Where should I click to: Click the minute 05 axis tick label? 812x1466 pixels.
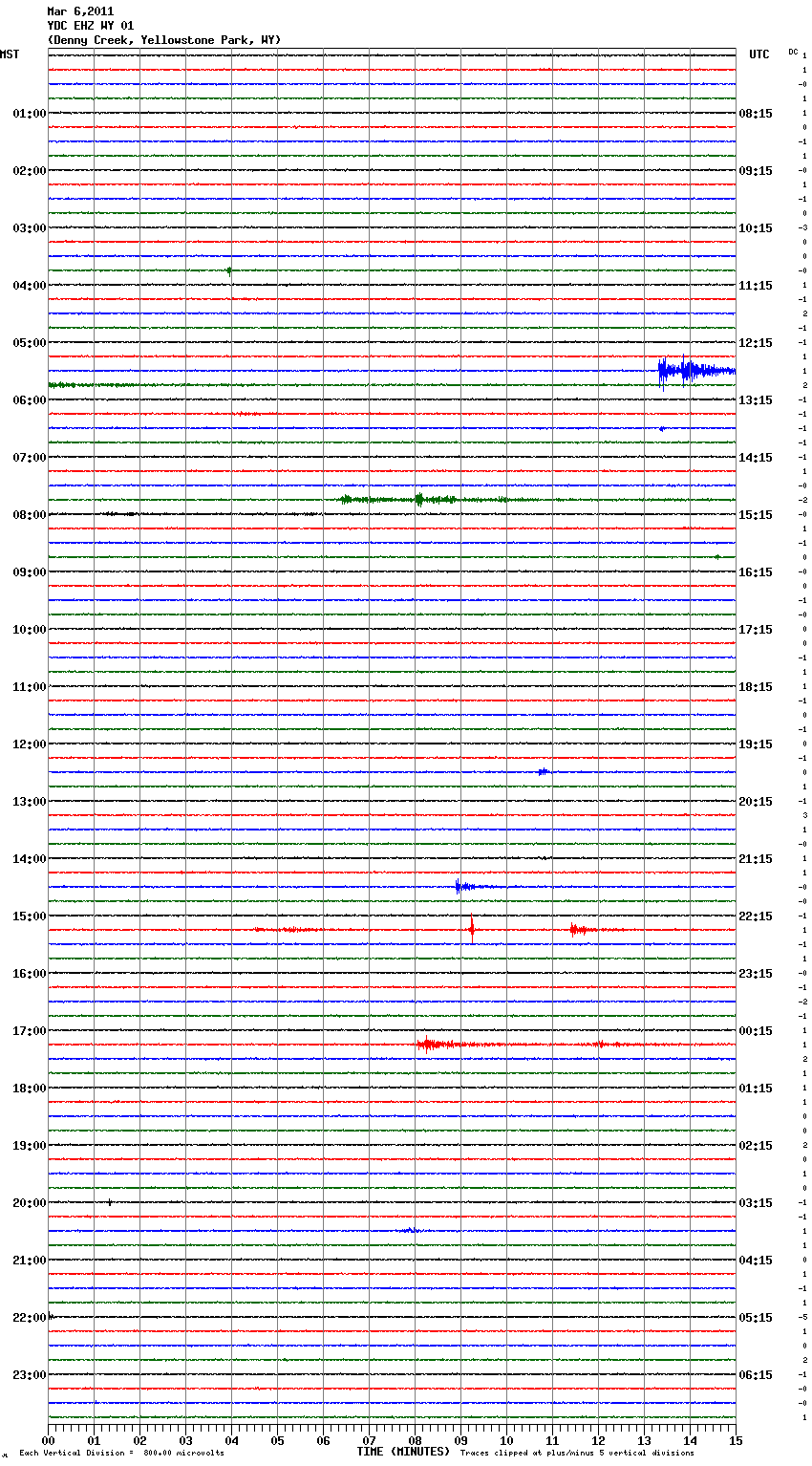click(x=277, y=1440)
